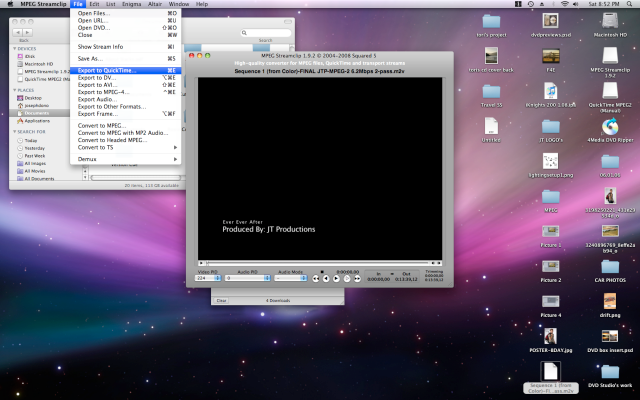Click the Finder horizontal scrollbar
This screenshot has width=640, height=400.
[136, 178]
